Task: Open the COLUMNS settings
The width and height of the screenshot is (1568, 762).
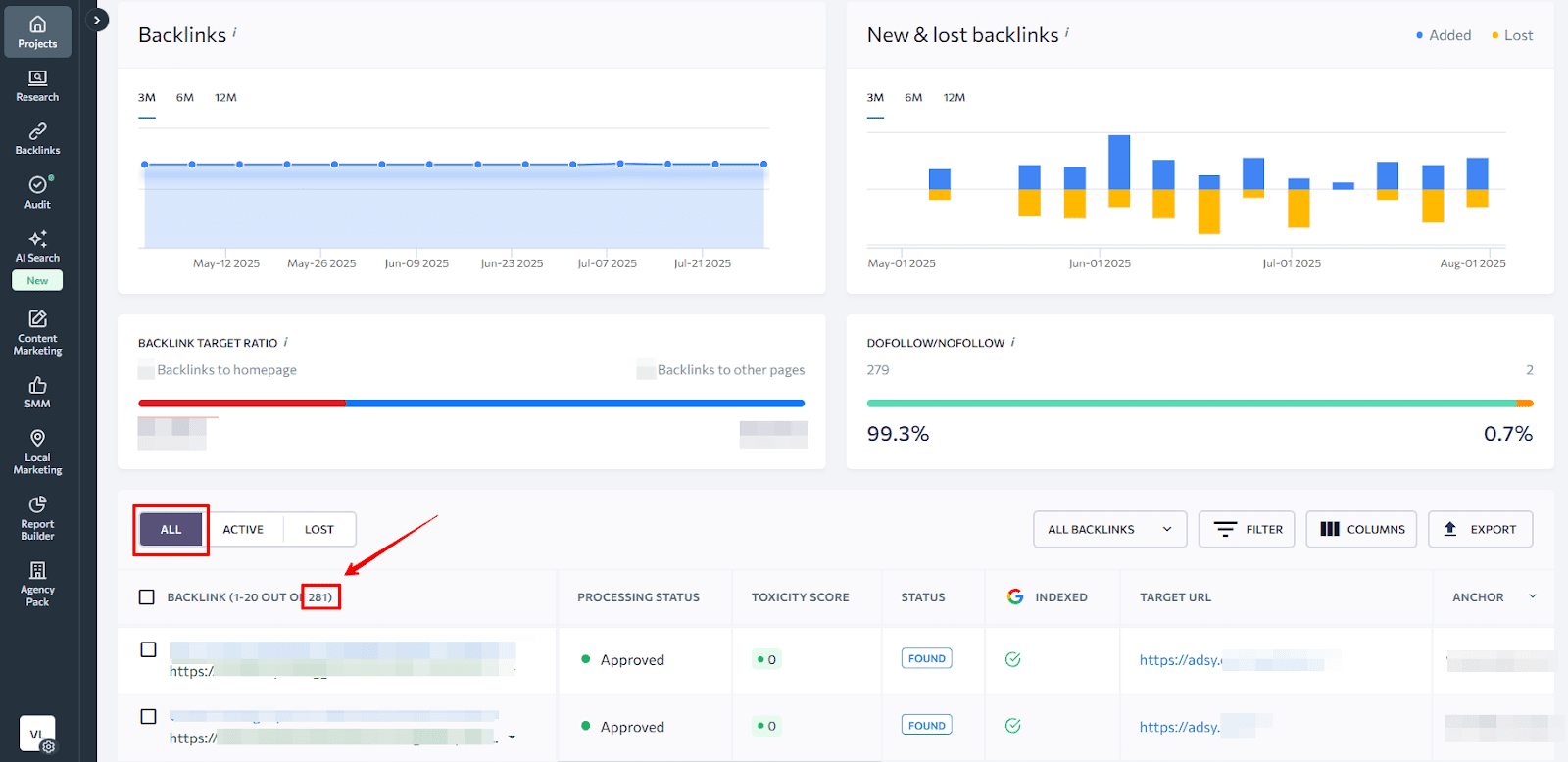Action: 1361,530
